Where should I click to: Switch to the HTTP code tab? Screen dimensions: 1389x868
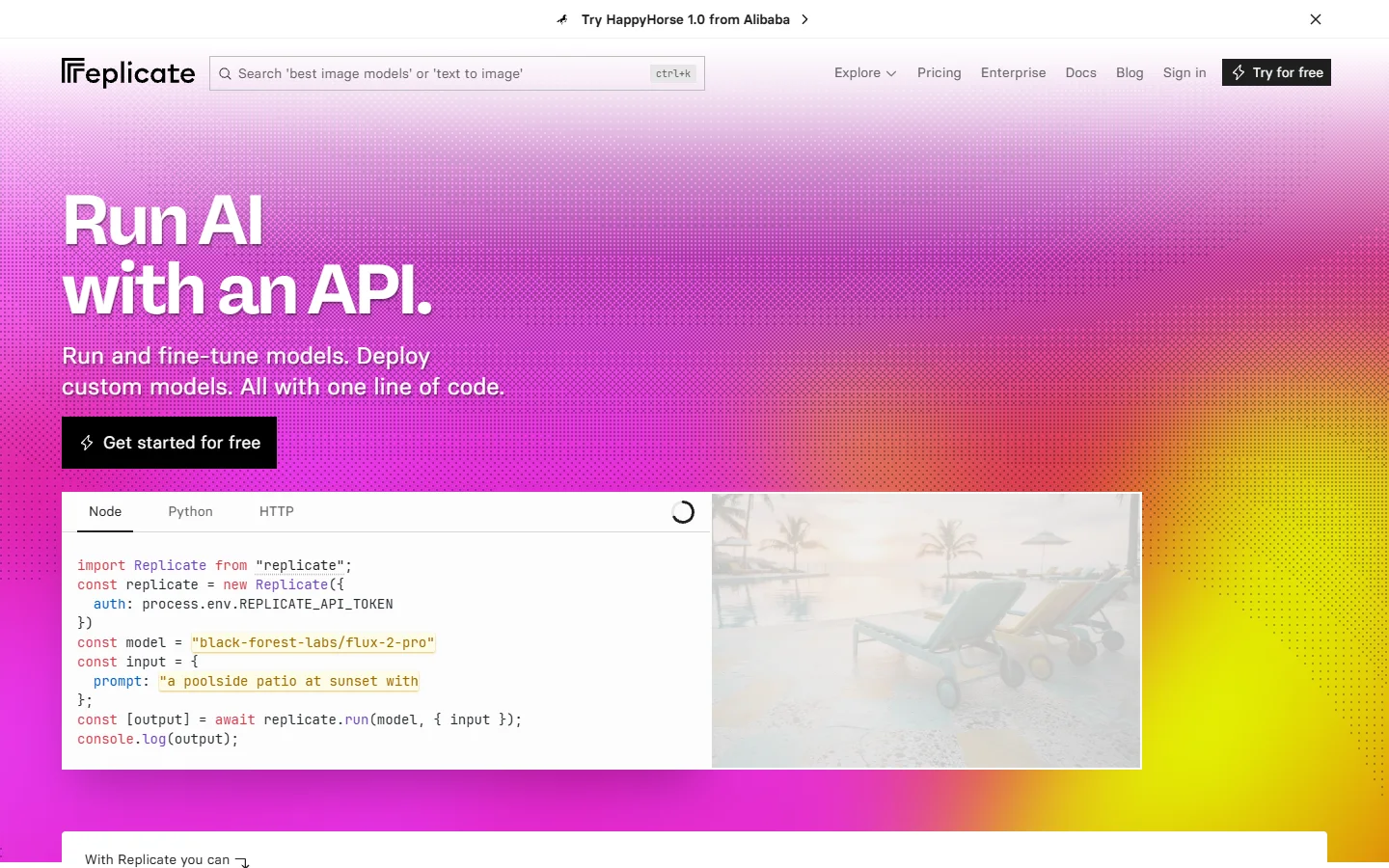pos(277,512)
